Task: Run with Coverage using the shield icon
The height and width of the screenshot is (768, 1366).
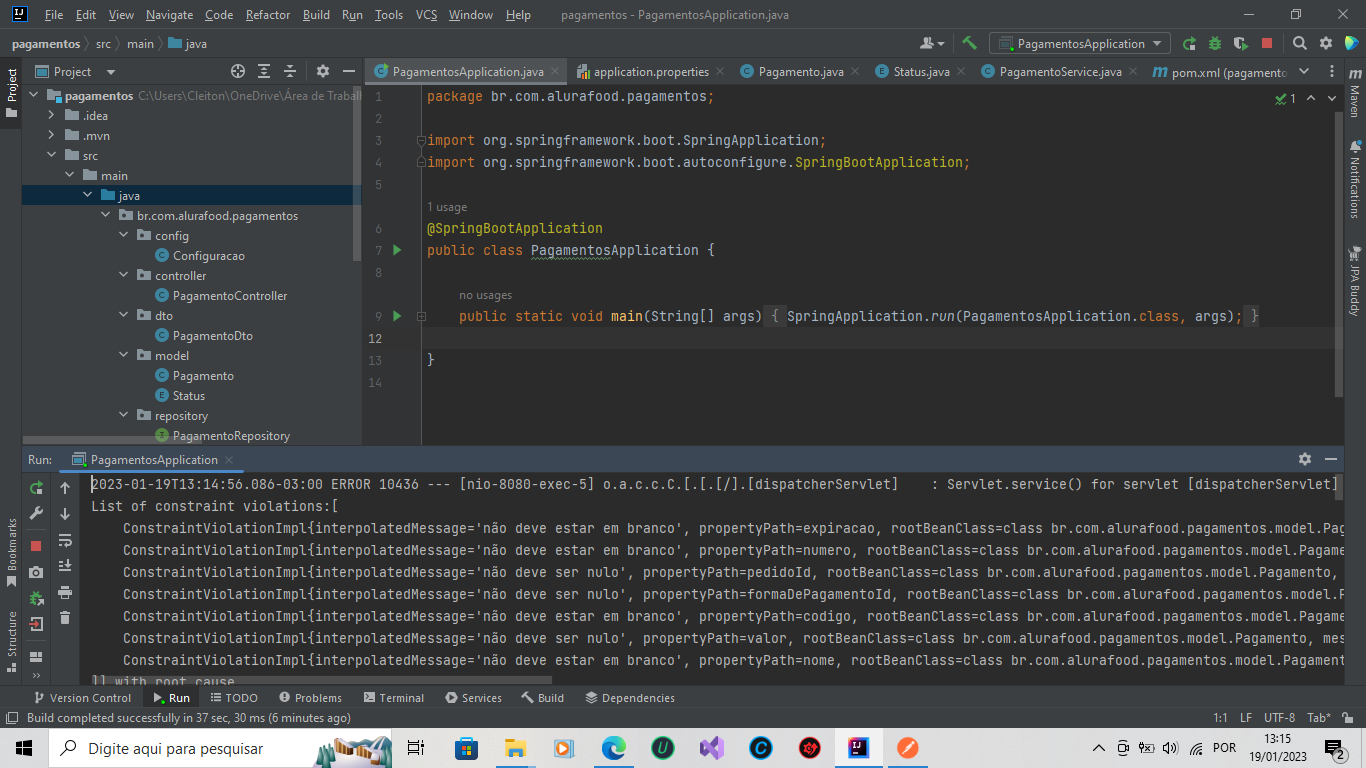Action: tap(1241, 44)
